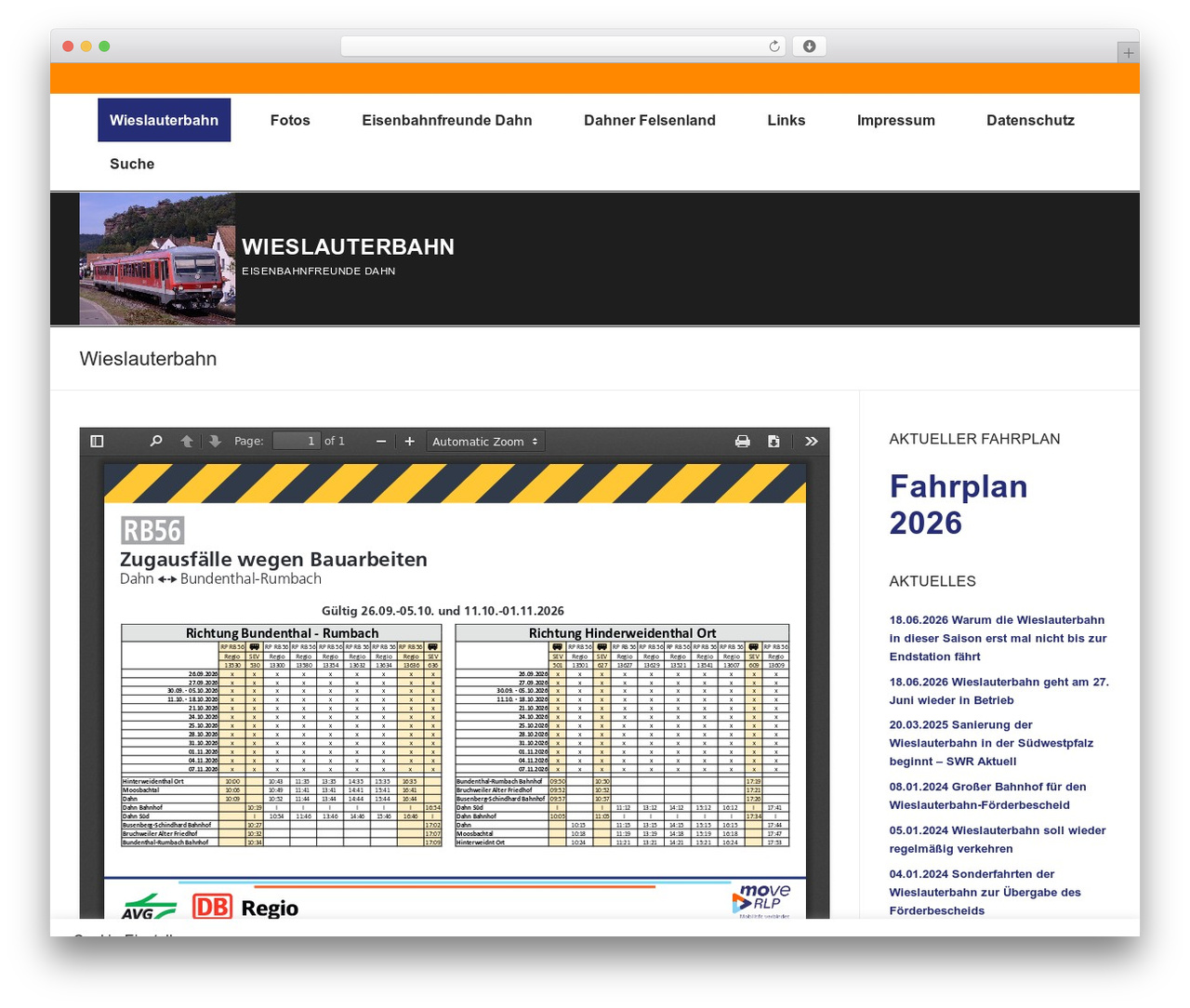Click the RB56 line badge
This screenshot has height=1008, width=1190.
pos(152,530)
